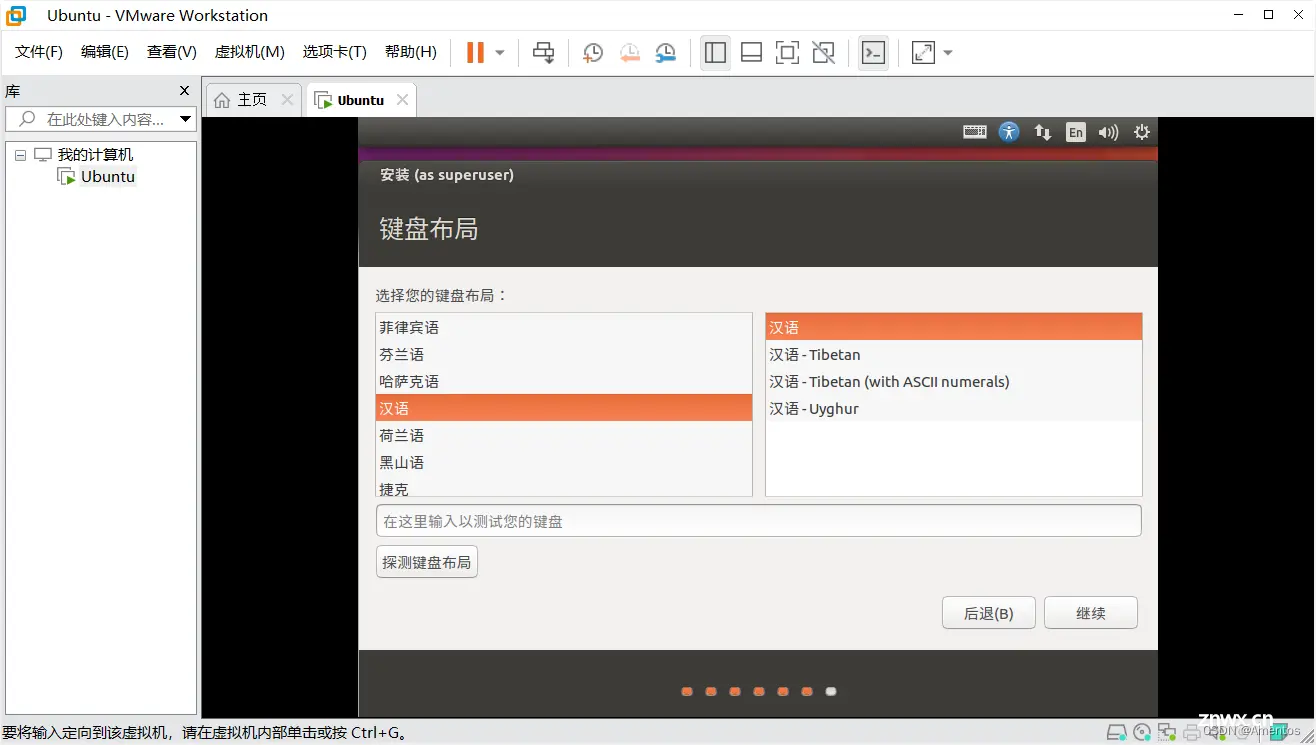The image size is (1316, 745).
Task: Toggle Unity mode toolbar icon
Action: click(x=823, y=52)
